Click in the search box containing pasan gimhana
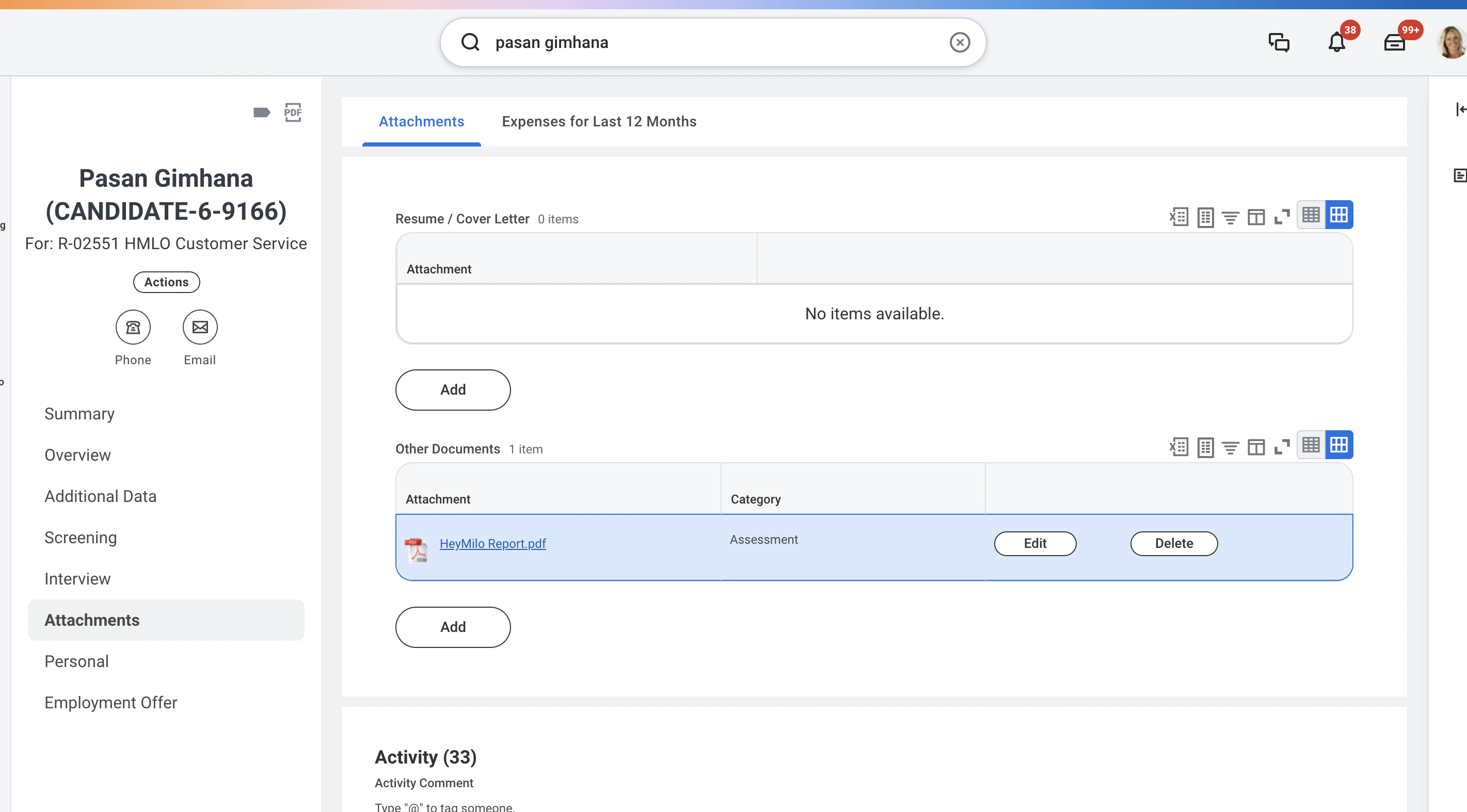Viewport: 1467px width, 812px height. (x=713, y=42)
